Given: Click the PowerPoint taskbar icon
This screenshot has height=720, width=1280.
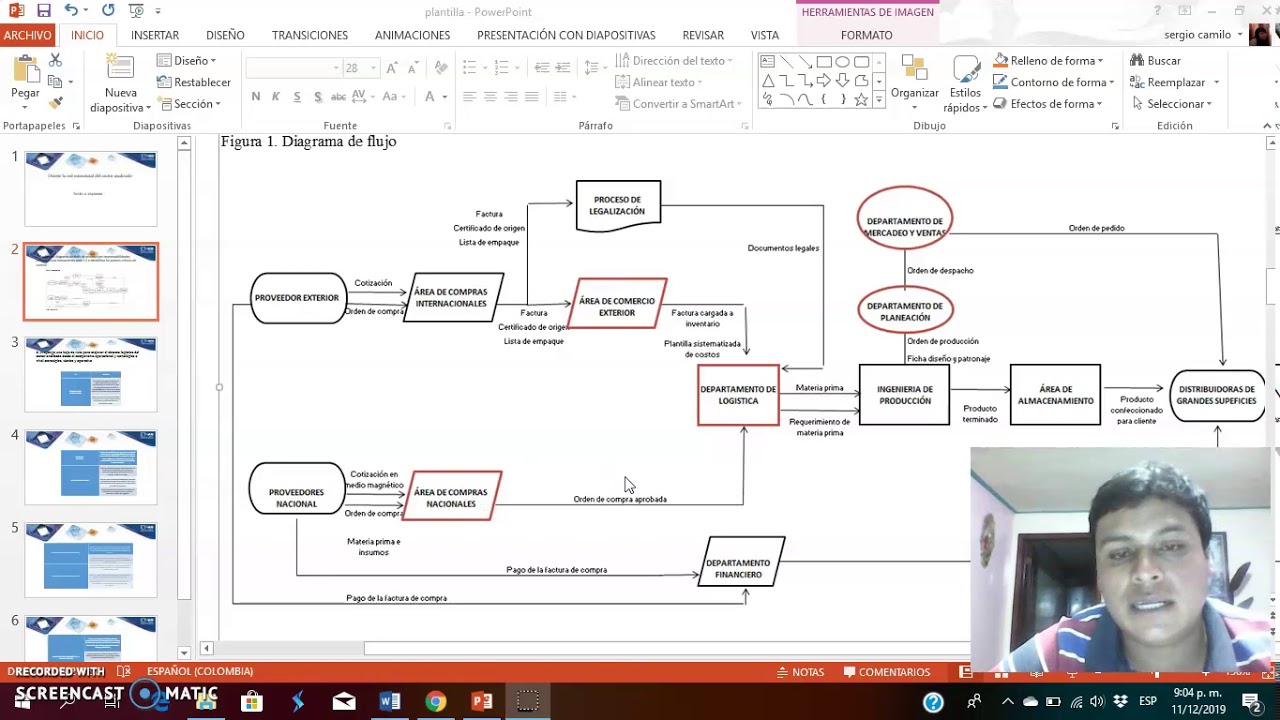Looking at the screenshot, I should (481, 702).
